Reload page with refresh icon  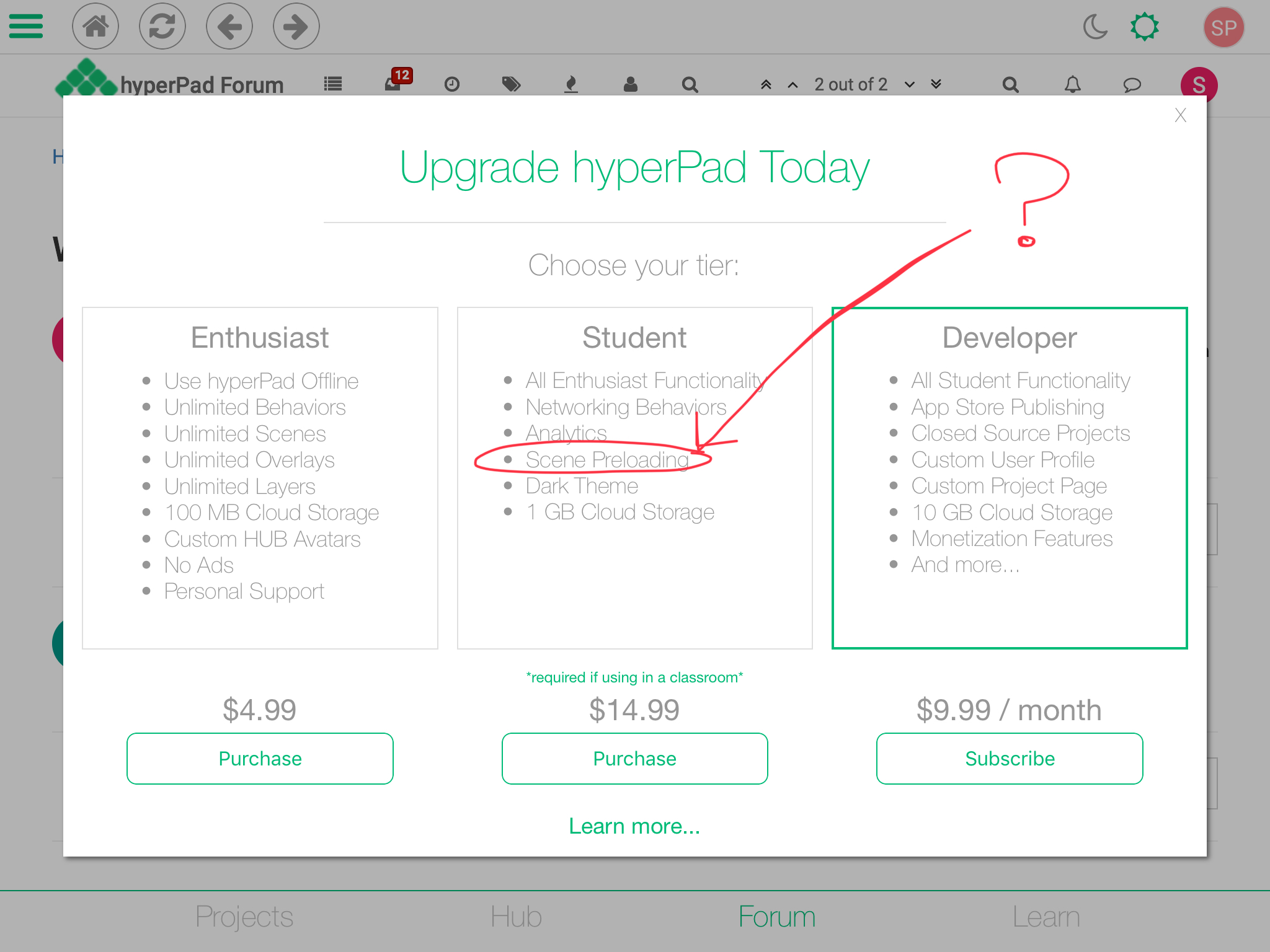coord(162,27)
